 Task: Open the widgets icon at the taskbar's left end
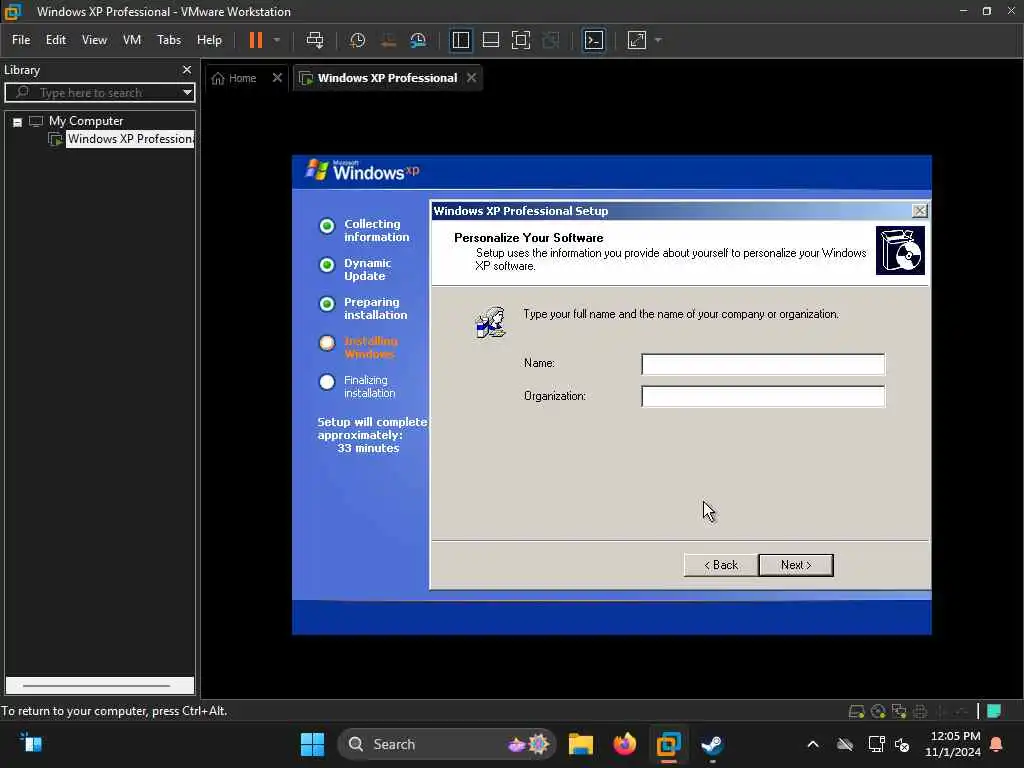(x=31, y=743)
